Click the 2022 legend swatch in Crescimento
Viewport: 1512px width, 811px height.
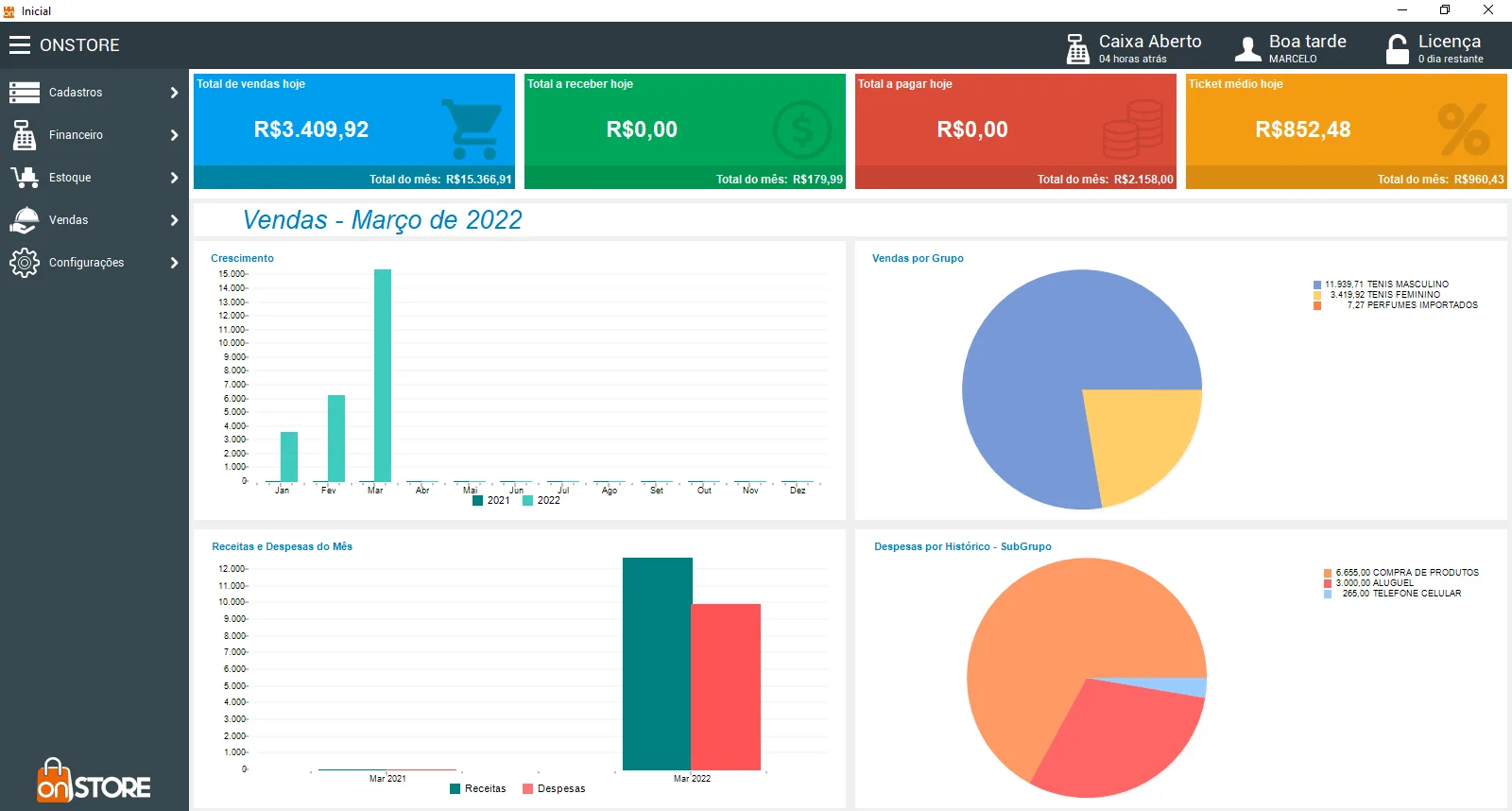pyautogui.click(x=528, y=501)
